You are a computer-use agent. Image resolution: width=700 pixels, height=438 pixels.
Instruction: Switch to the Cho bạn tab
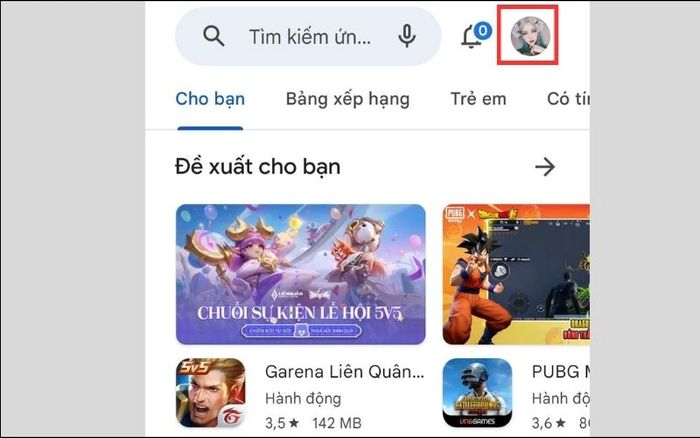(x=210, y=99)
